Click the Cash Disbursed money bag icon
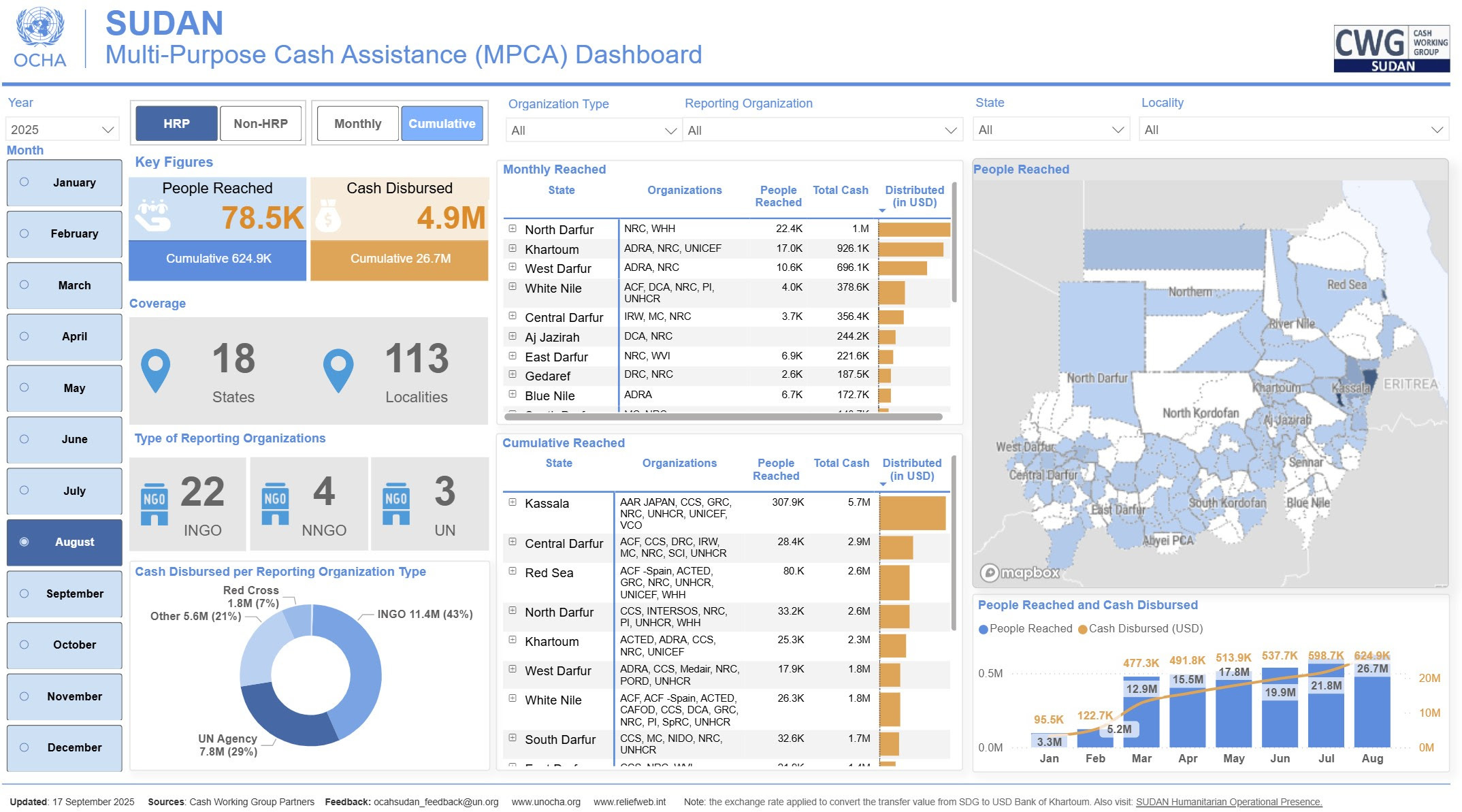Viewport: 1462px width, 812px height. click(x=328, y=216)
